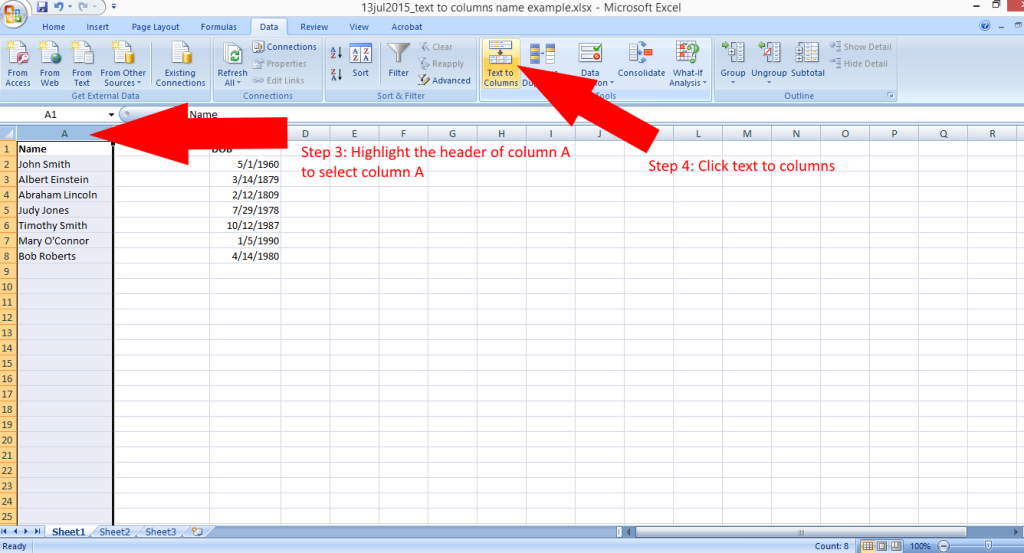Go to last sheet navigation arrow
Screen dimensions: 1024x553
point(37,531)
